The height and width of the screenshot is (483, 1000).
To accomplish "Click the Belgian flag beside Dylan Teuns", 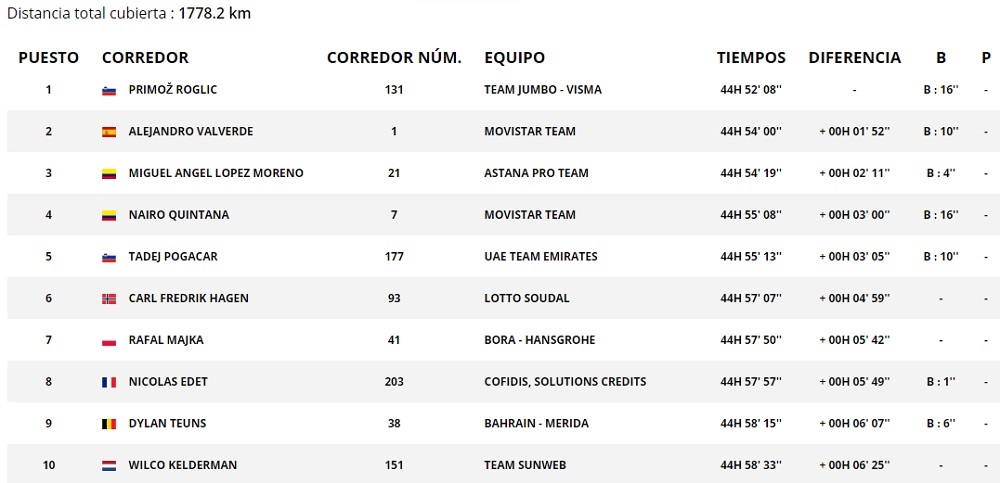I will click(109, 424).
